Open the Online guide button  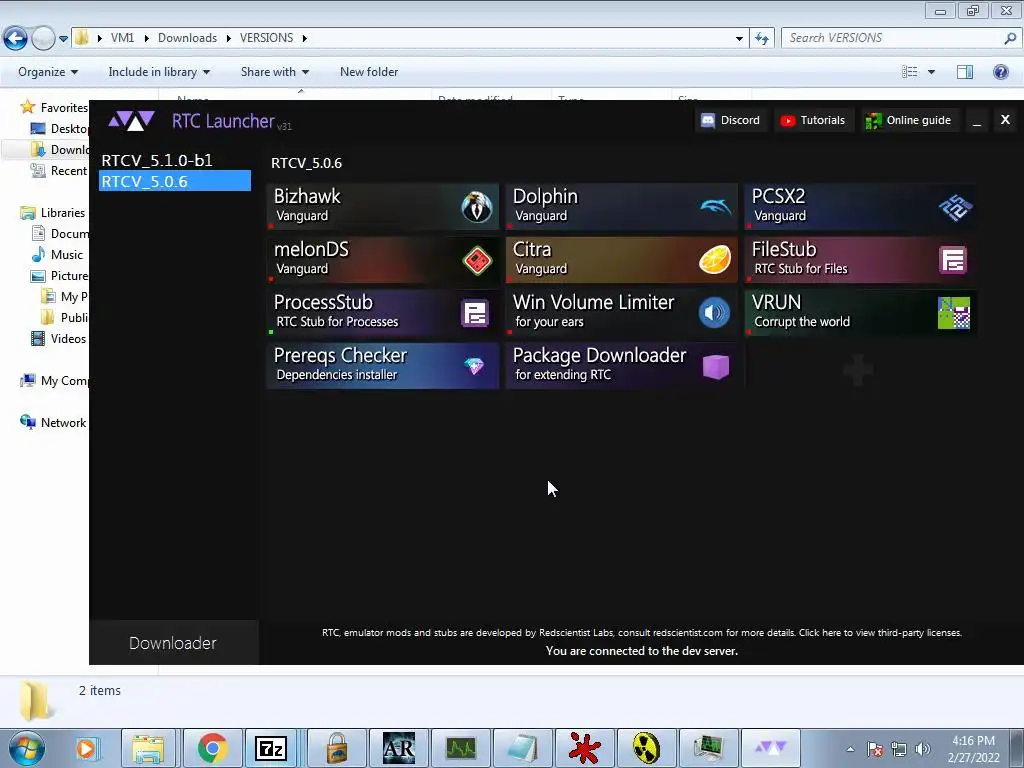pos(908,120)
